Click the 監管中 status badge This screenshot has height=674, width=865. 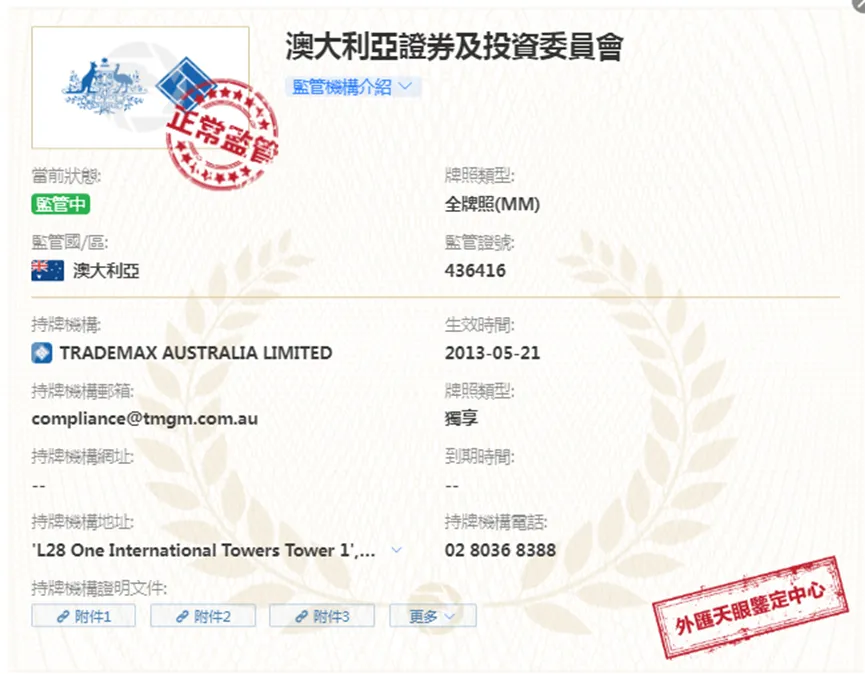click(x=61, y=204)
